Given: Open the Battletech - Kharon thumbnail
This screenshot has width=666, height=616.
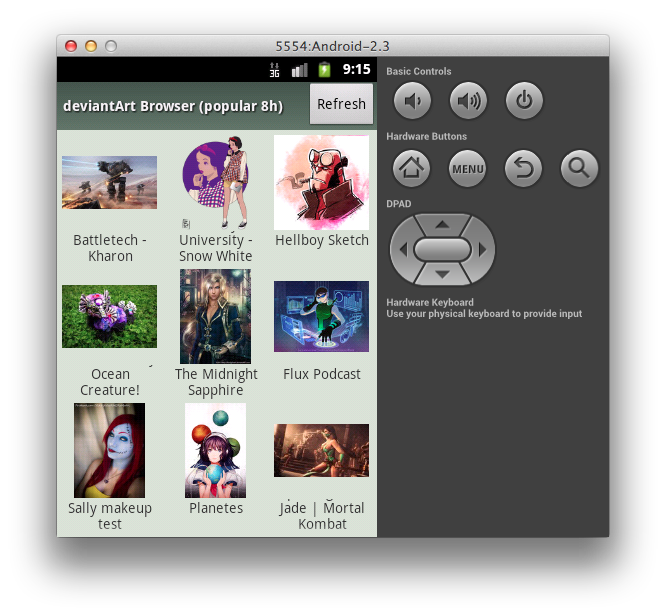Looking at the screenshot, I should (110, 182).
